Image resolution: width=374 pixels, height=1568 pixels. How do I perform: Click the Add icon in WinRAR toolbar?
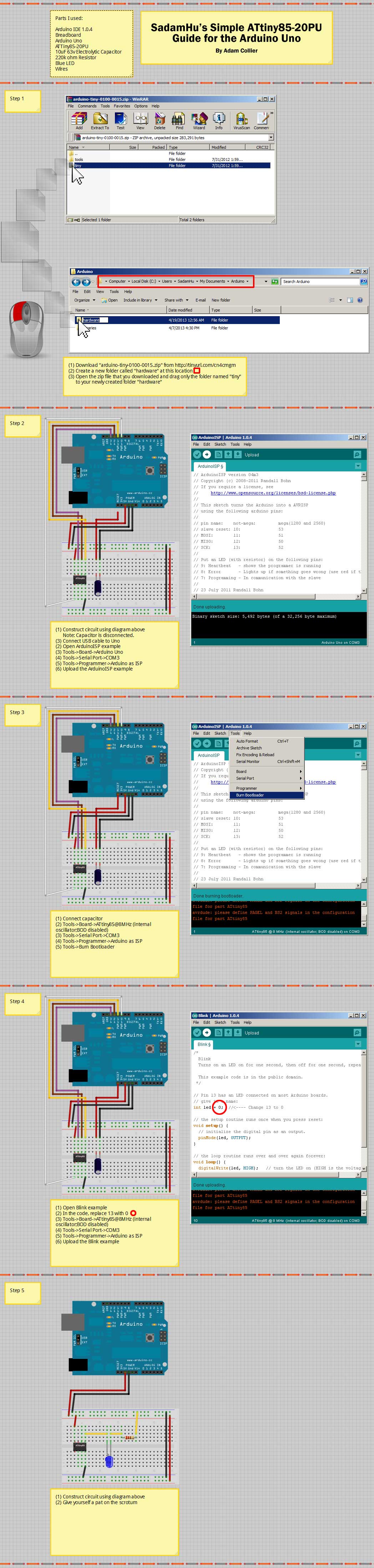[x=79, y=120]
